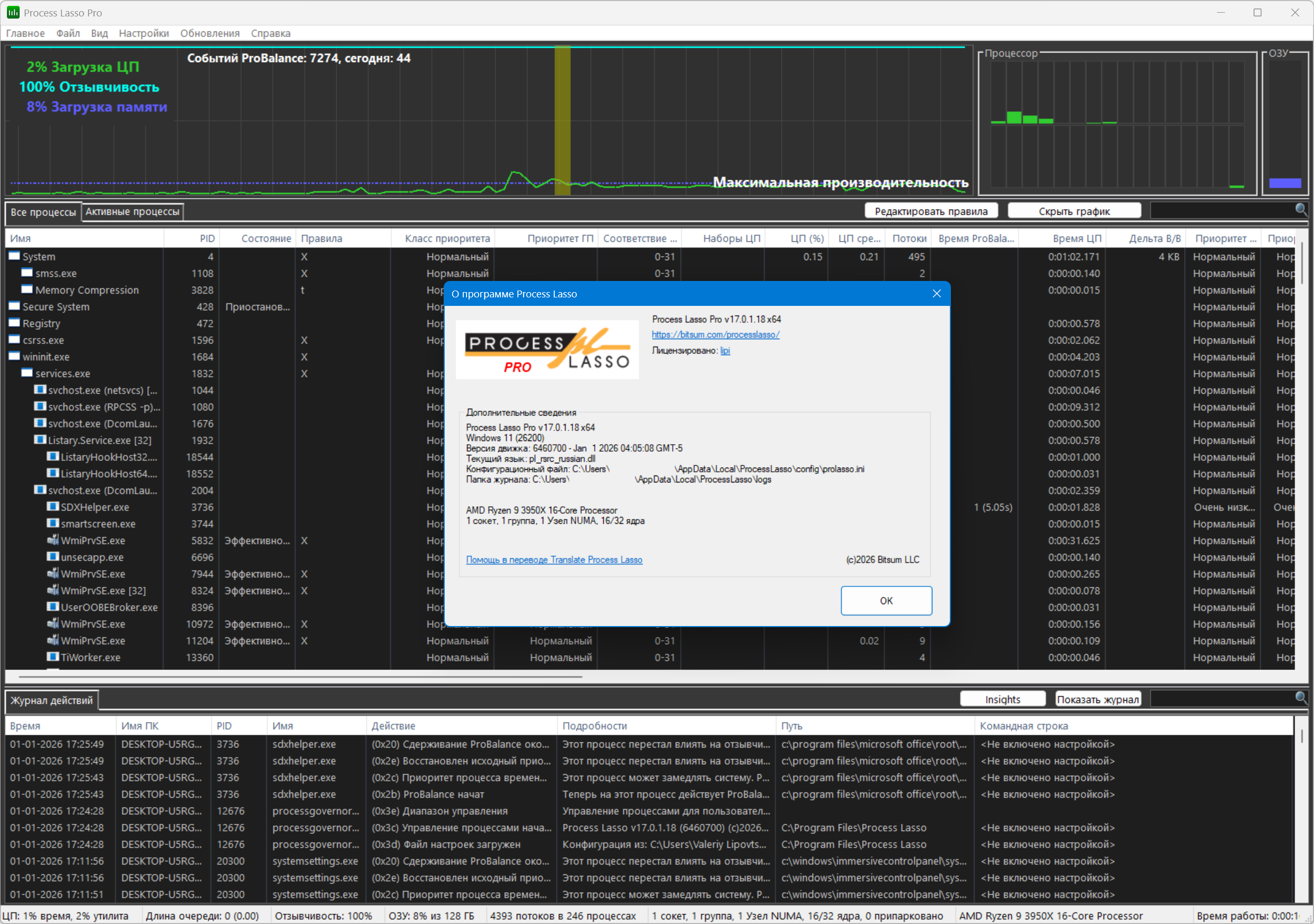Select the services.exe tree item
This screenshot has height=924, width=1314.
click(63, 373)
